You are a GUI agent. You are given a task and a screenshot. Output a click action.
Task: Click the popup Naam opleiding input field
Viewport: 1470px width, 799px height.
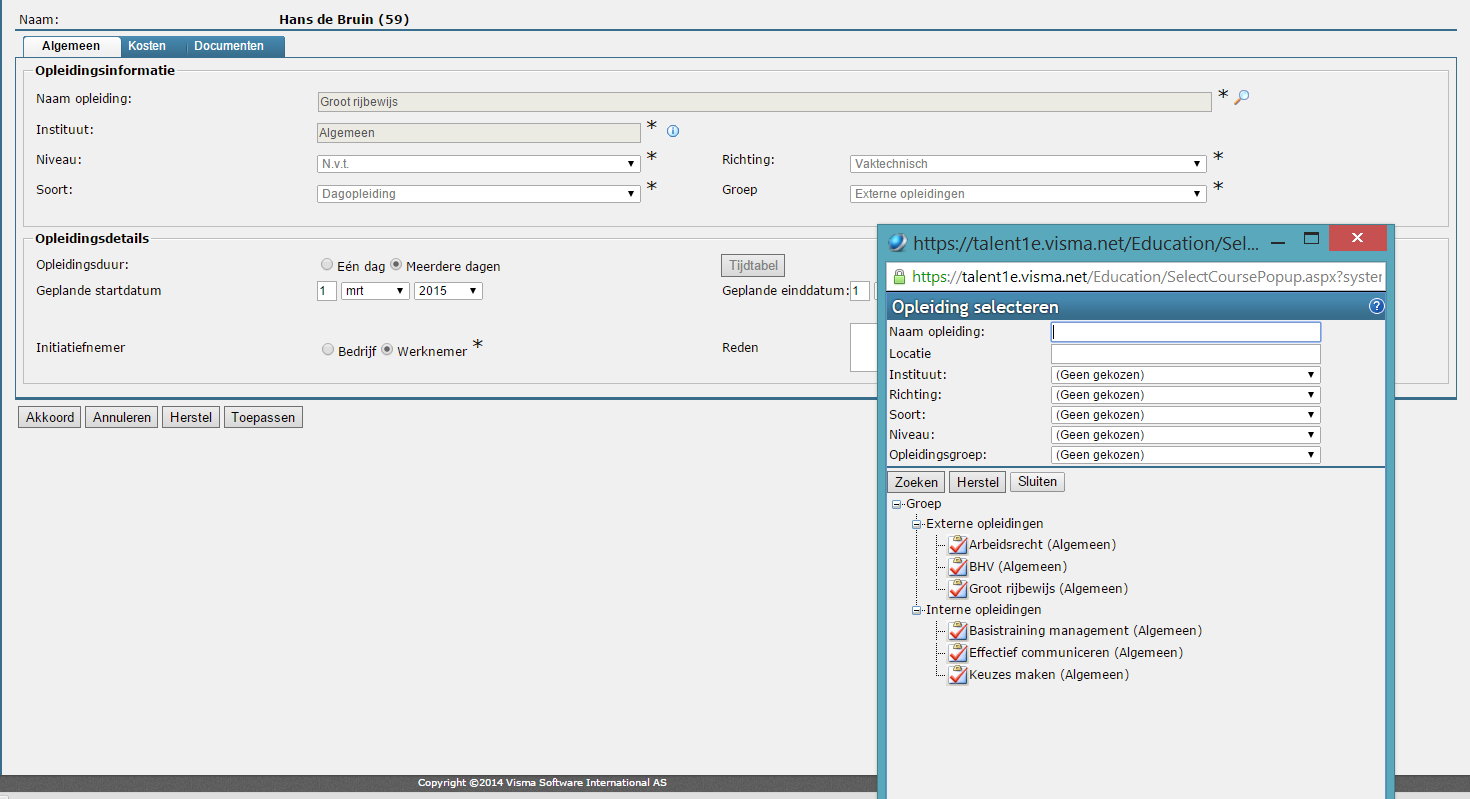click(x=1186, y=332)
